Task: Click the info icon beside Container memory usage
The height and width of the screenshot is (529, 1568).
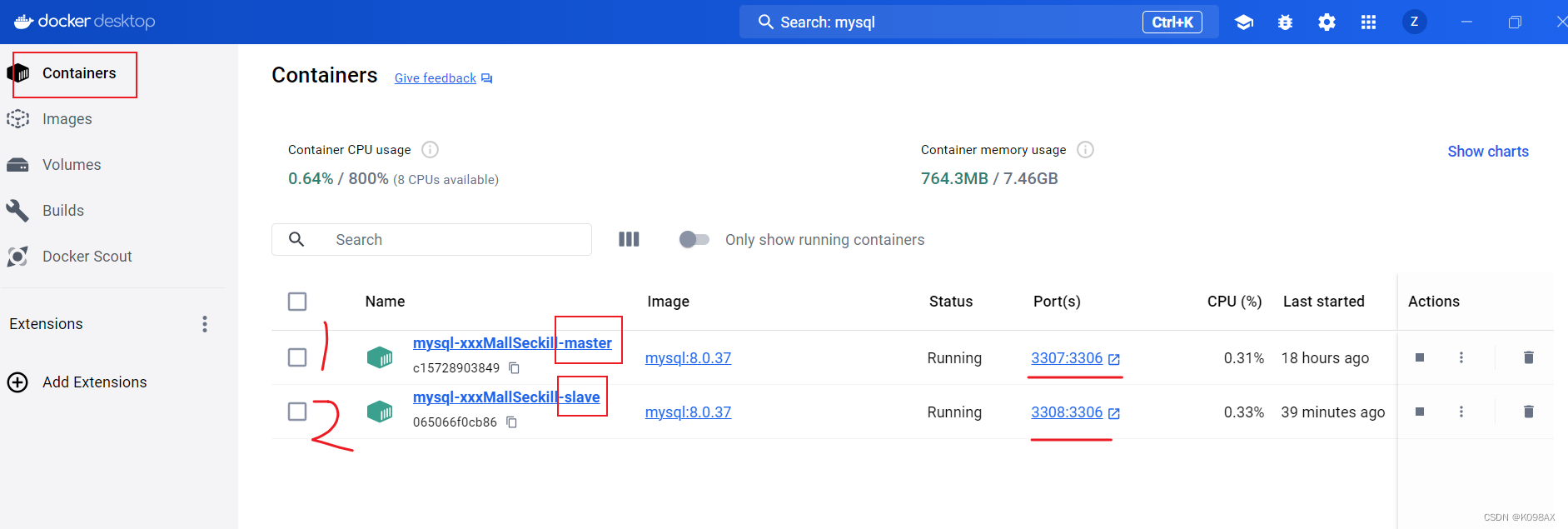Action: click(1085, 149)
